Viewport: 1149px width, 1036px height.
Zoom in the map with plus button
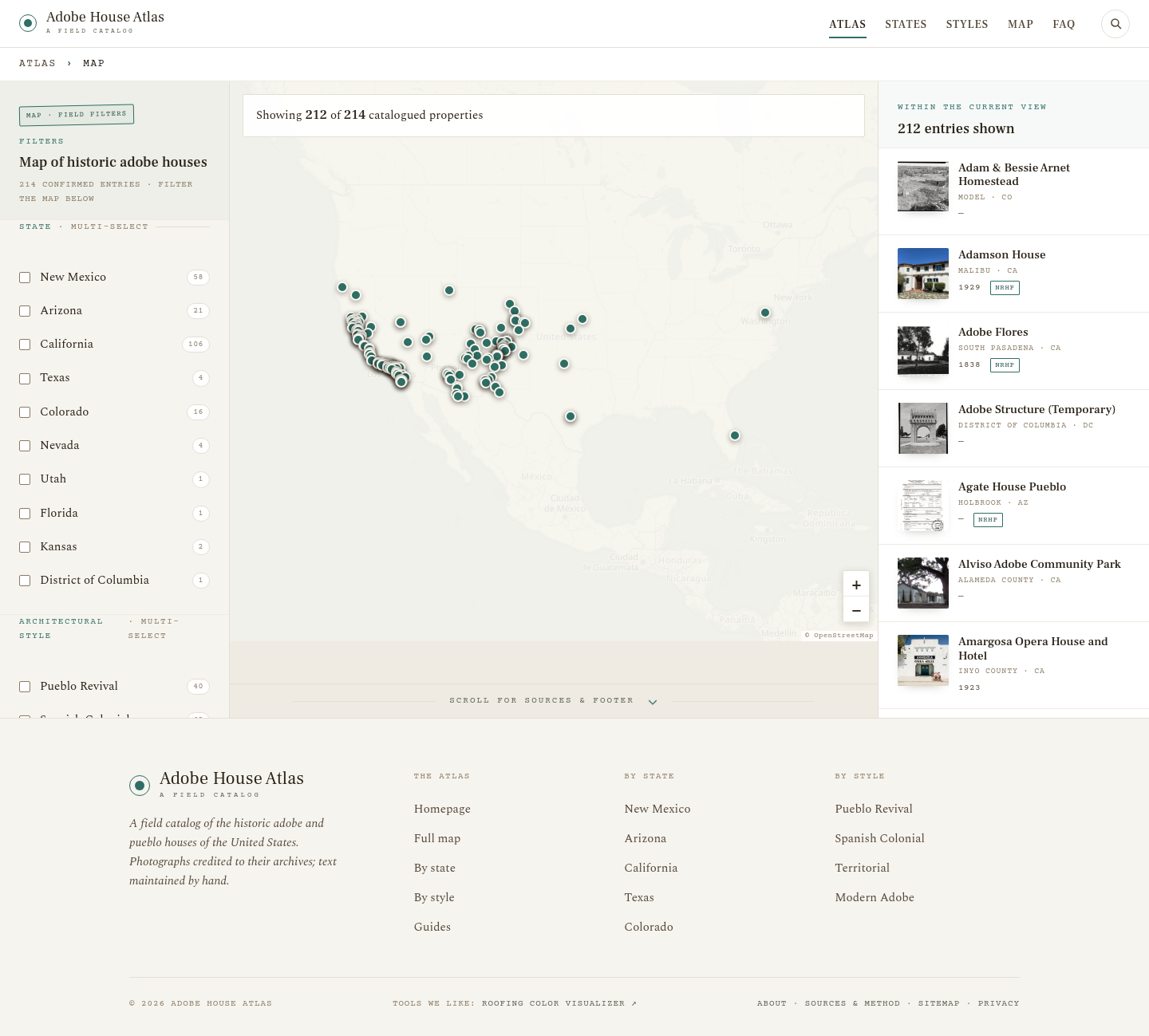pos(856,585)
